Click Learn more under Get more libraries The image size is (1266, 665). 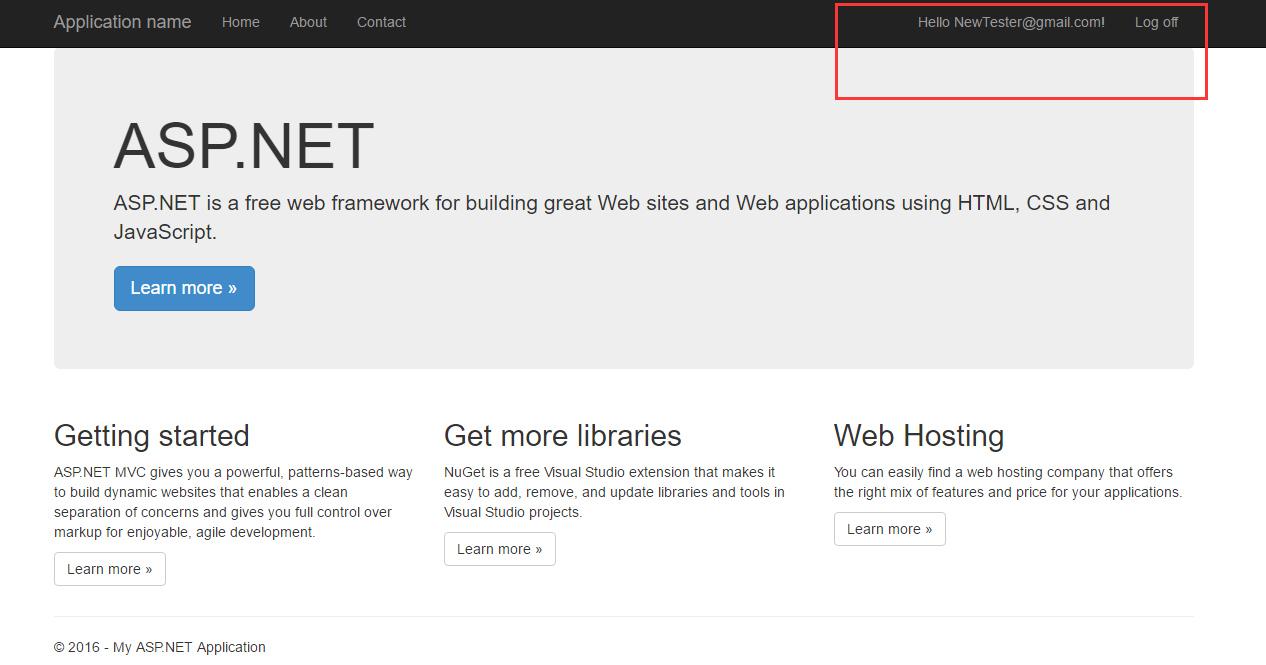[x=500, y=549]
